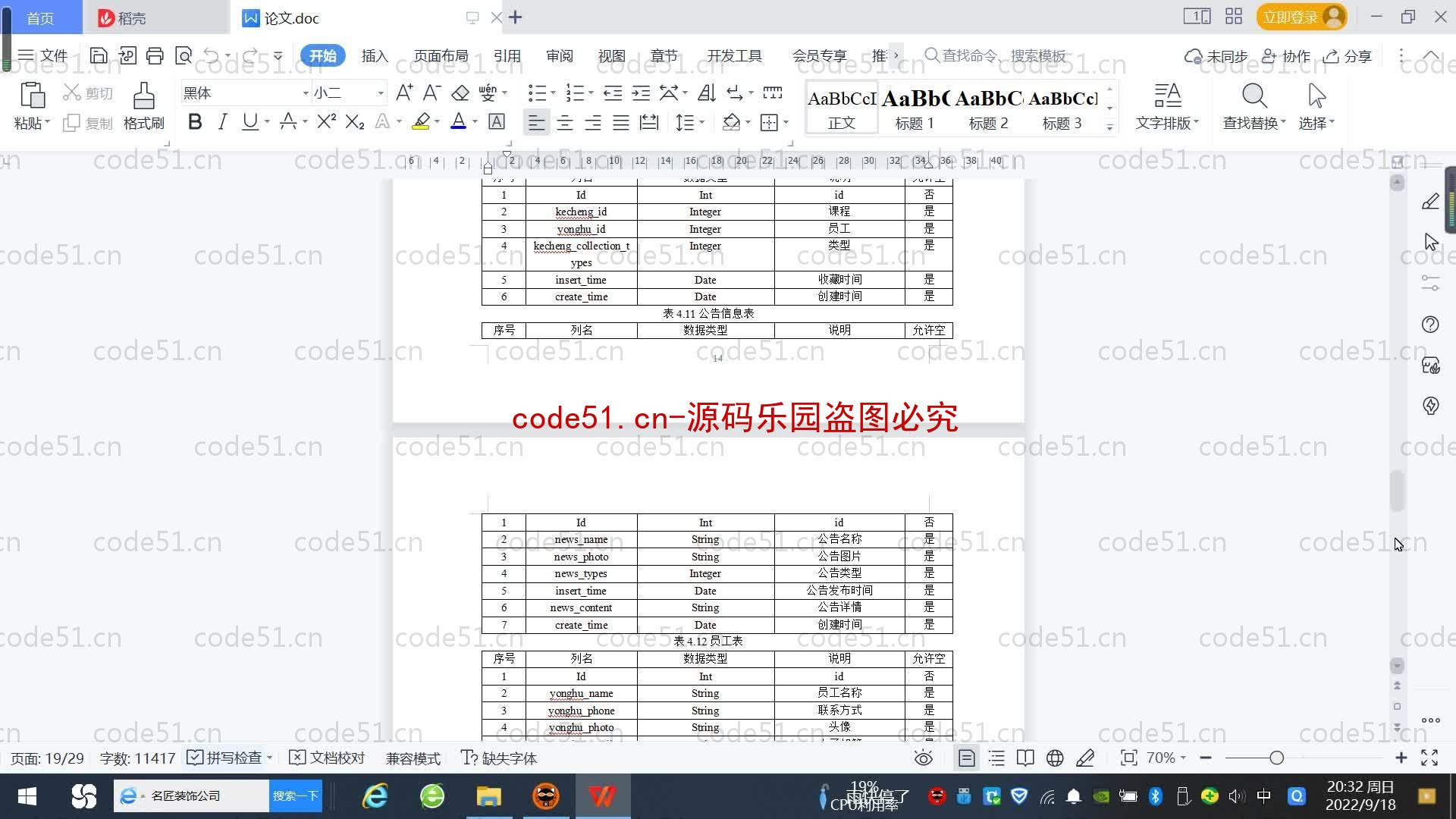Click the zoom slider handle

point(1276,758)
